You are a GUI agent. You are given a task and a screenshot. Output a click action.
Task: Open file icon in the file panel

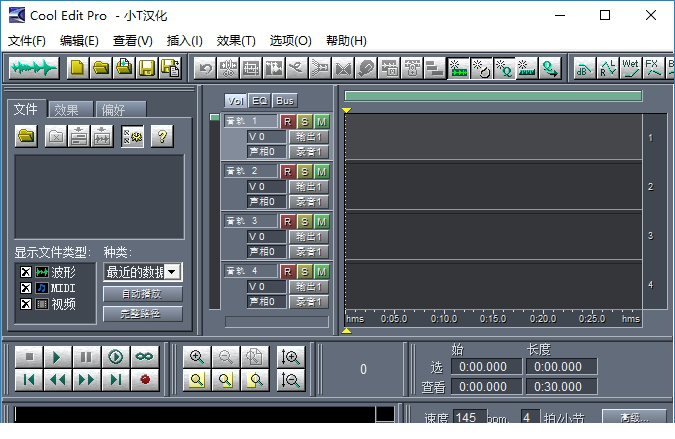coord(26,136)
